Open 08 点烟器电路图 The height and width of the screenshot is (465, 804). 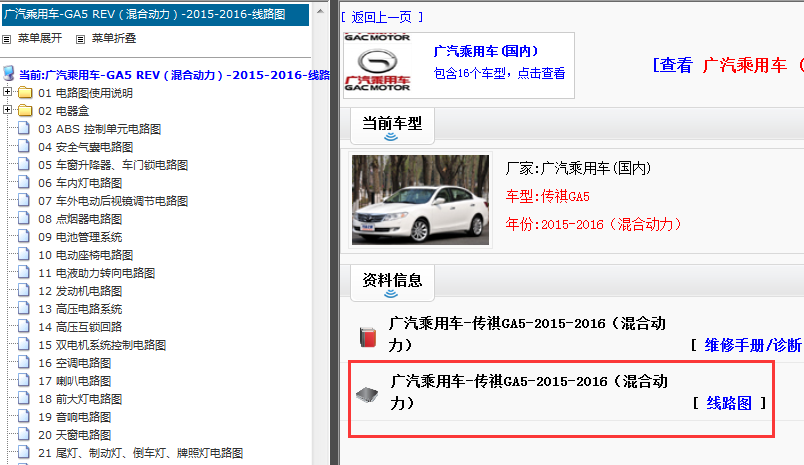tap(80, 219)
